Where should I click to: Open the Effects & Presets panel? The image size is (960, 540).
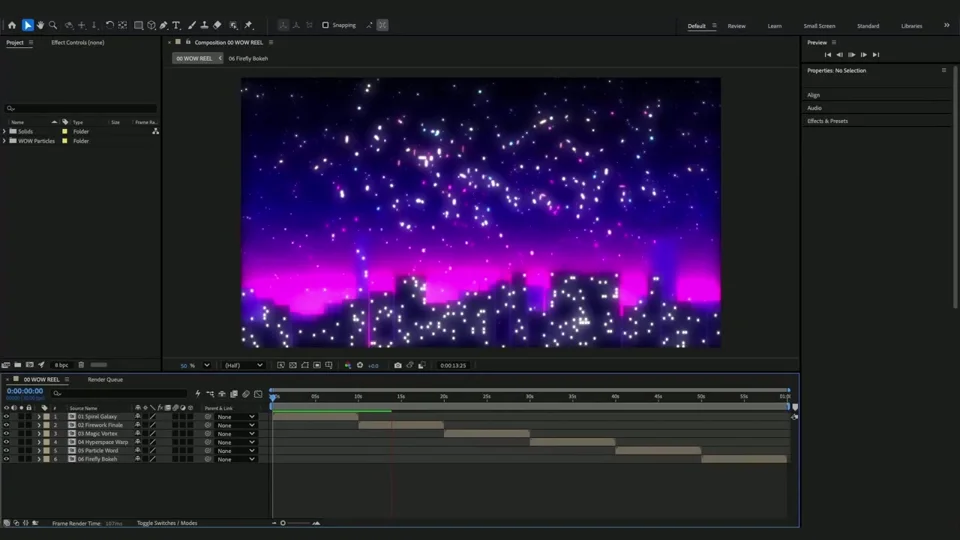(827, 121)
